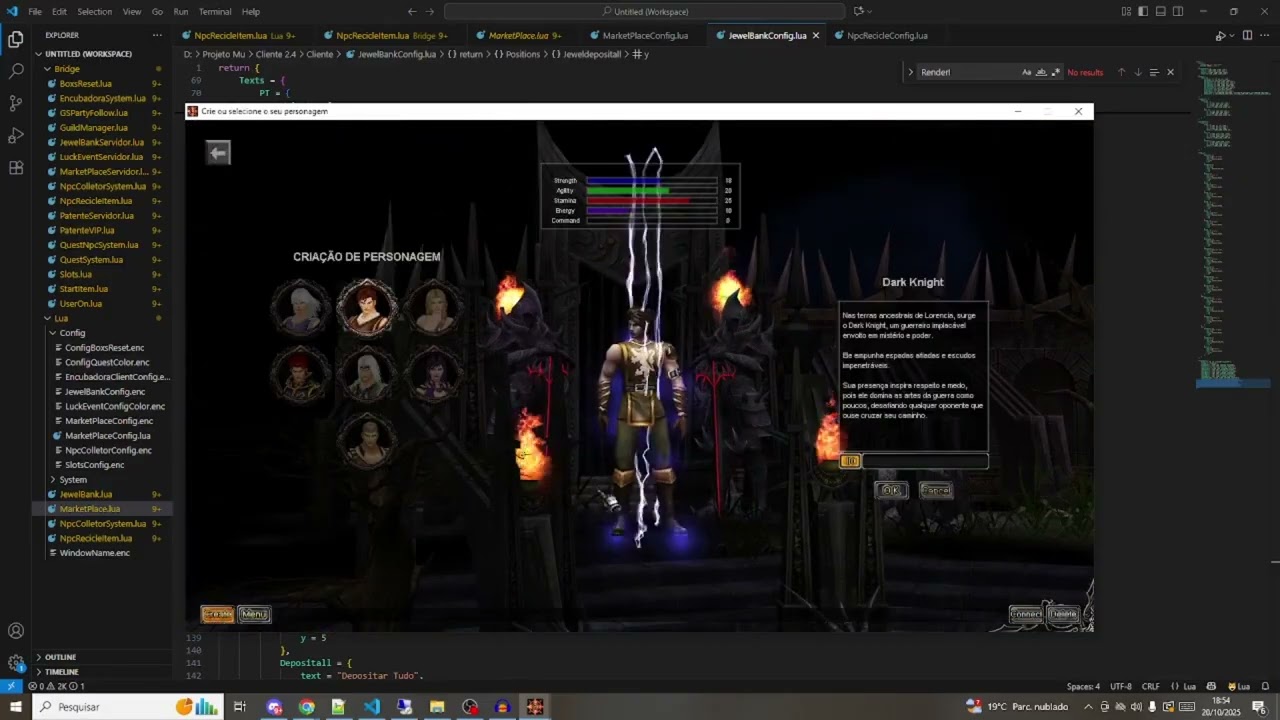Collapse the Bridge folder
The image size is (1280, 720).
pyautogui.click(x=66, y=69)
